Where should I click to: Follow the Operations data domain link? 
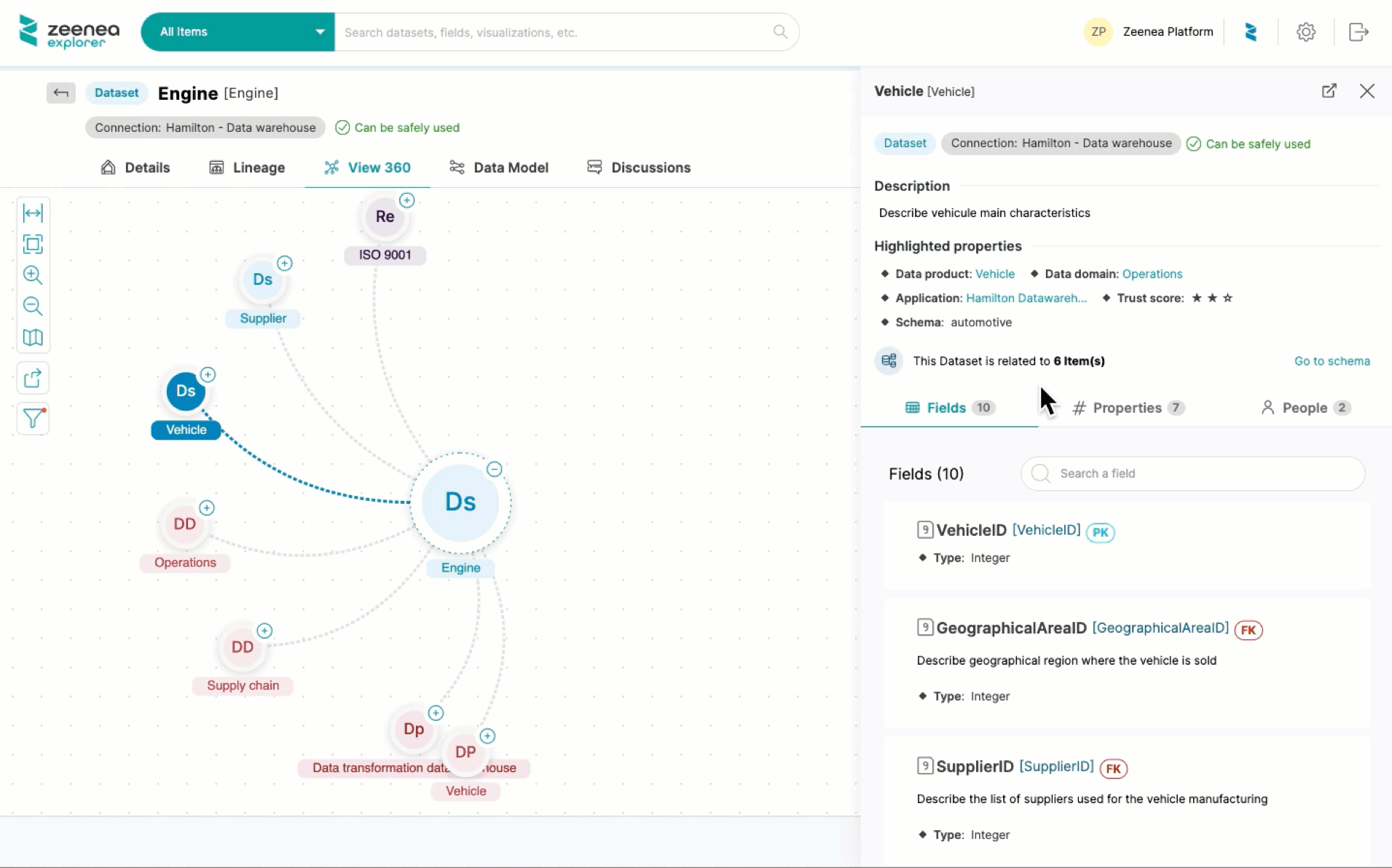tap(1152, 274)
